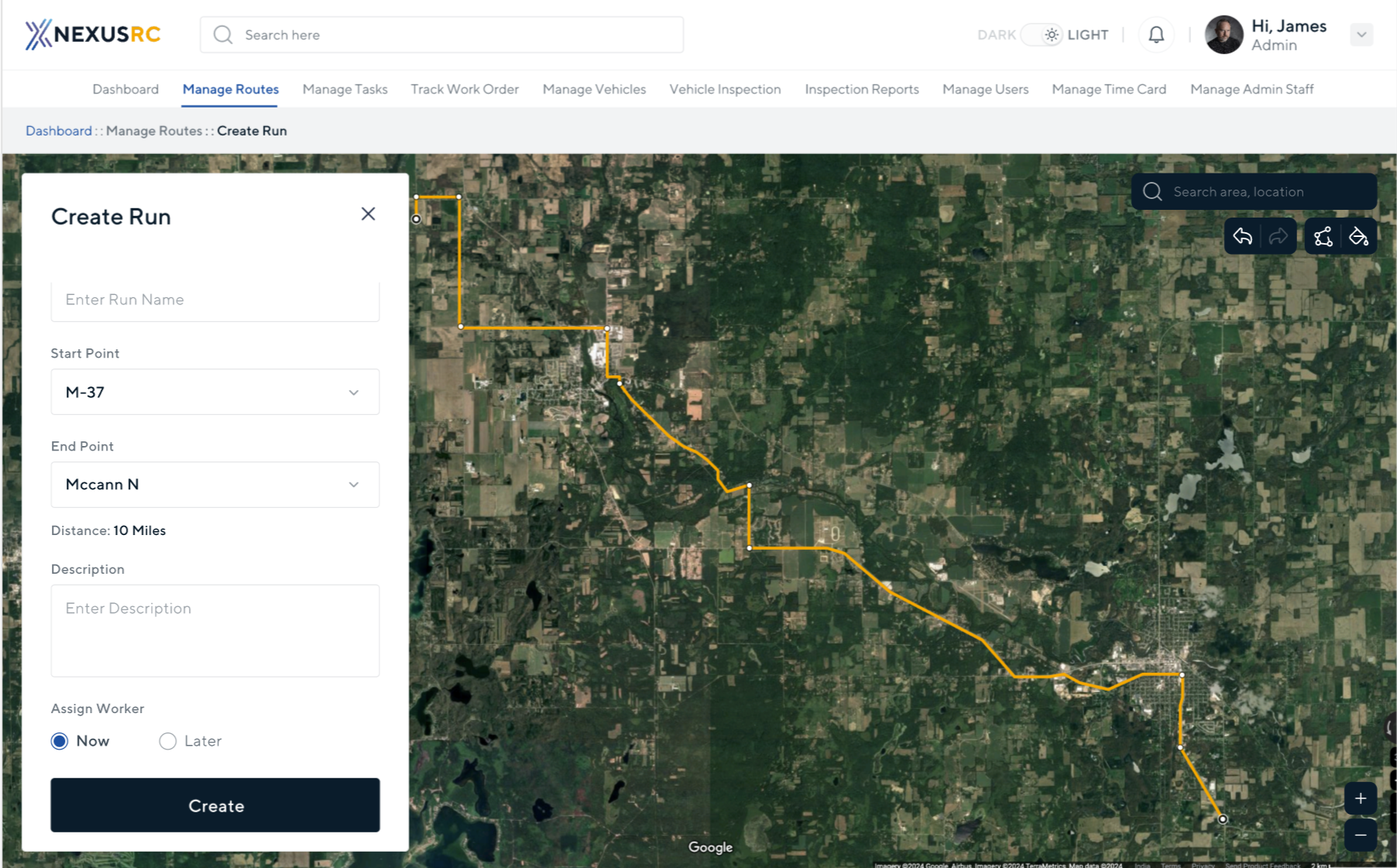
Task: Activate the route drawing (polygon) tool
Action: pos(1323,236)
